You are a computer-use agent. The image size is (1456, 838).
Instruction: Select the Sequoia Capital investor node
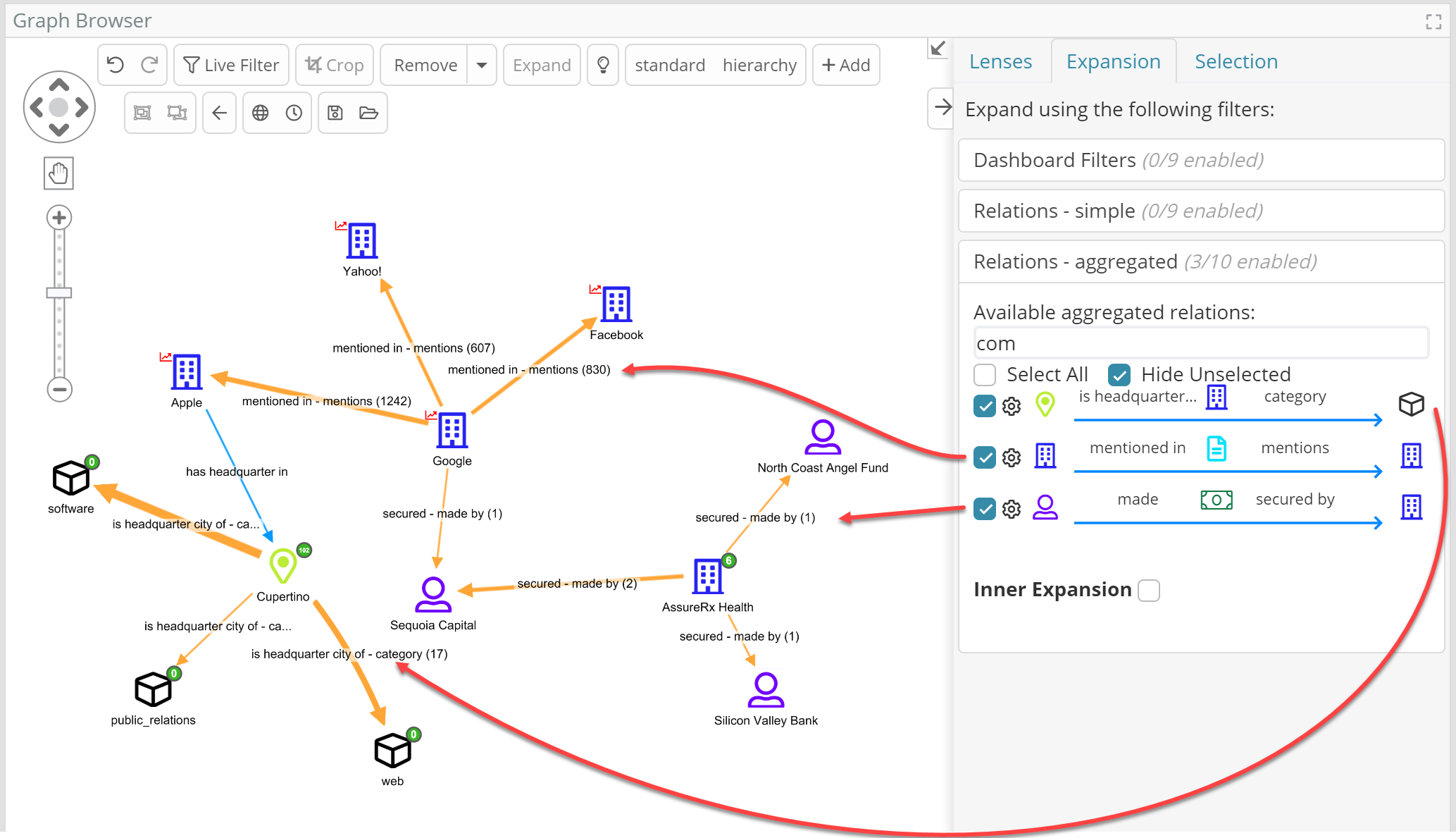(x=433, y=595)
